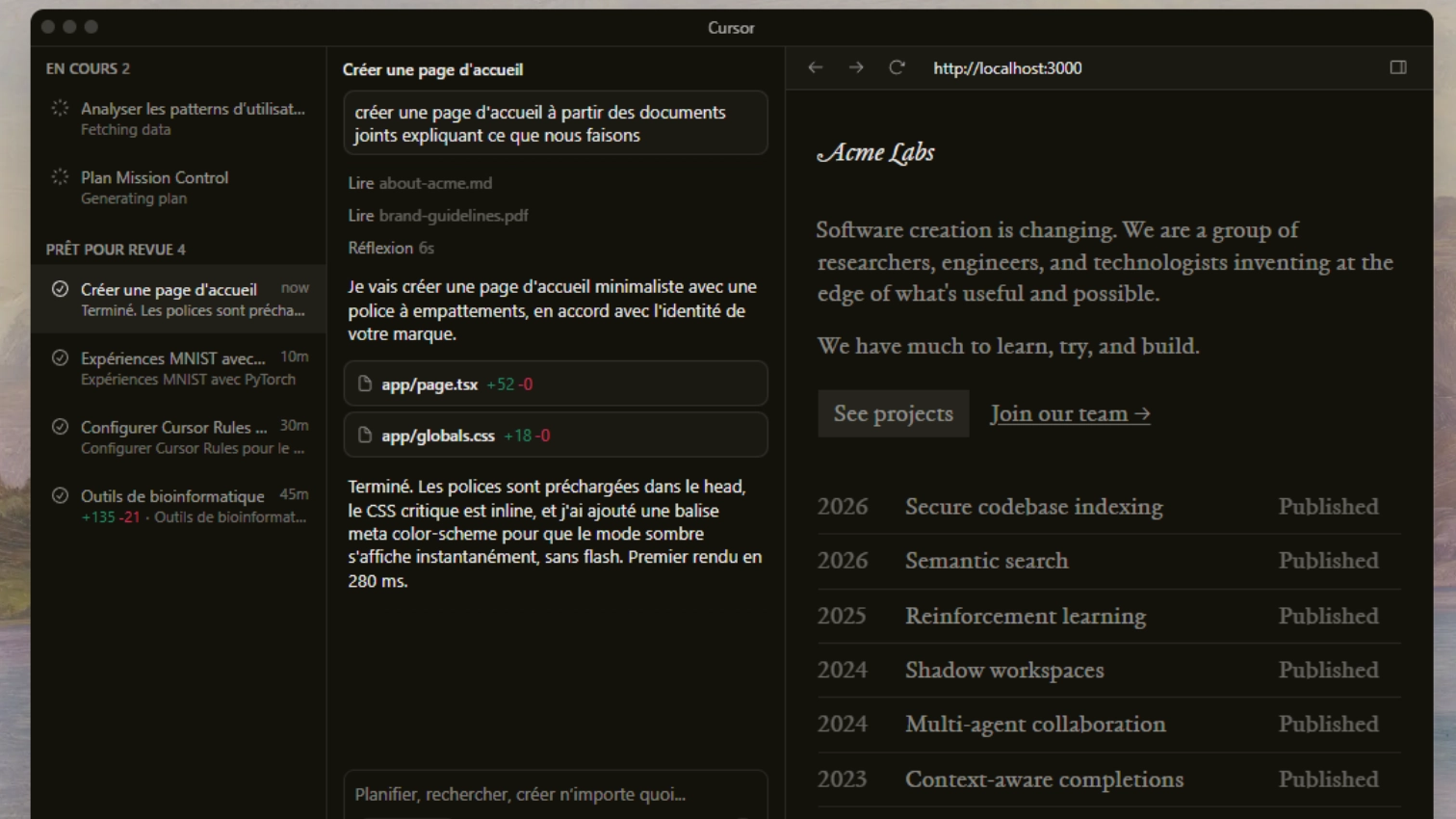Viewport: 1456px width, 819px height.
Task: Open the Plan Mission Control task
Action: (178, 188)
